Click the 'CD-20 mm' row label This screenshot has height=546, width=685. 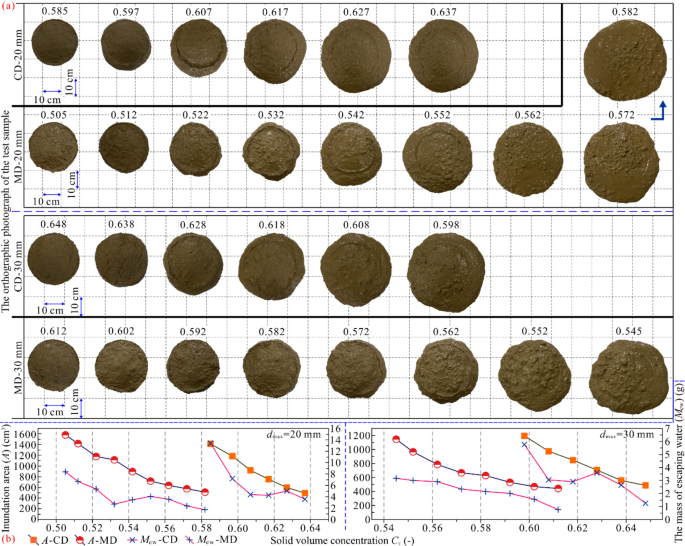coord(18,55)
